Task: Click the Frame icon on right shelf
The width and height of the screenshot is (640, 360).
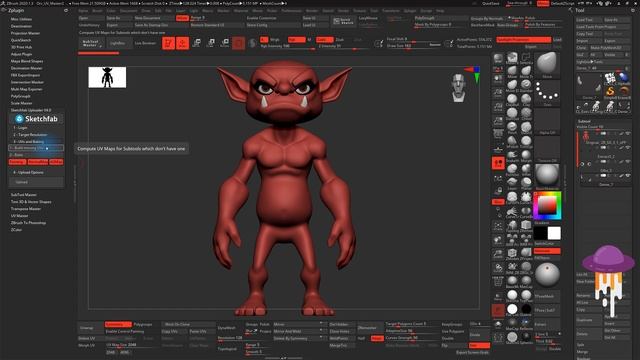Action: 498,225
